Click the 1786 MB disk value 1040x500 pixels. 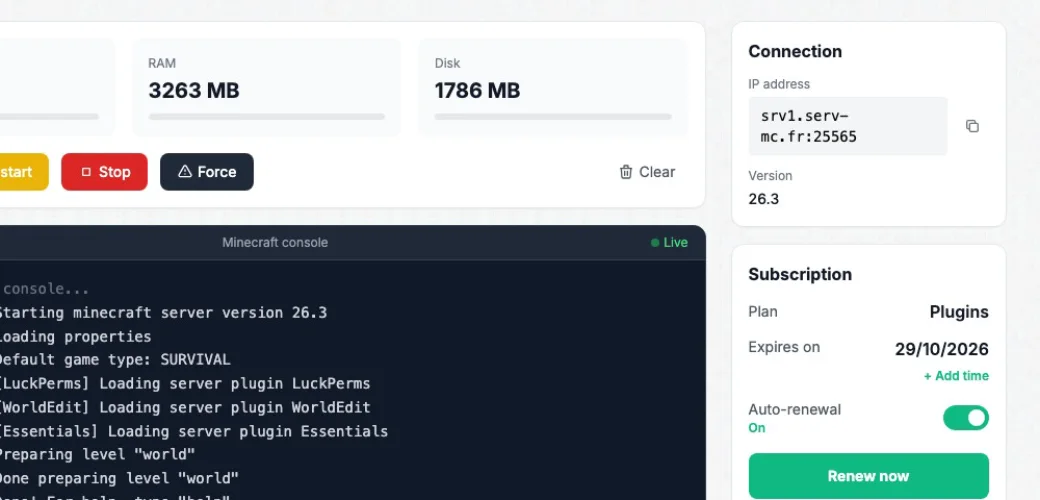477,90
